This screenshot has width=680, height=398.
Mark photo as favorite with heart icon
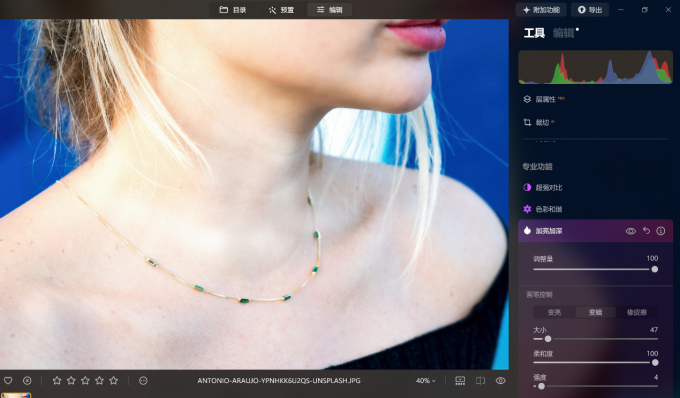click(x=8, y=381)
